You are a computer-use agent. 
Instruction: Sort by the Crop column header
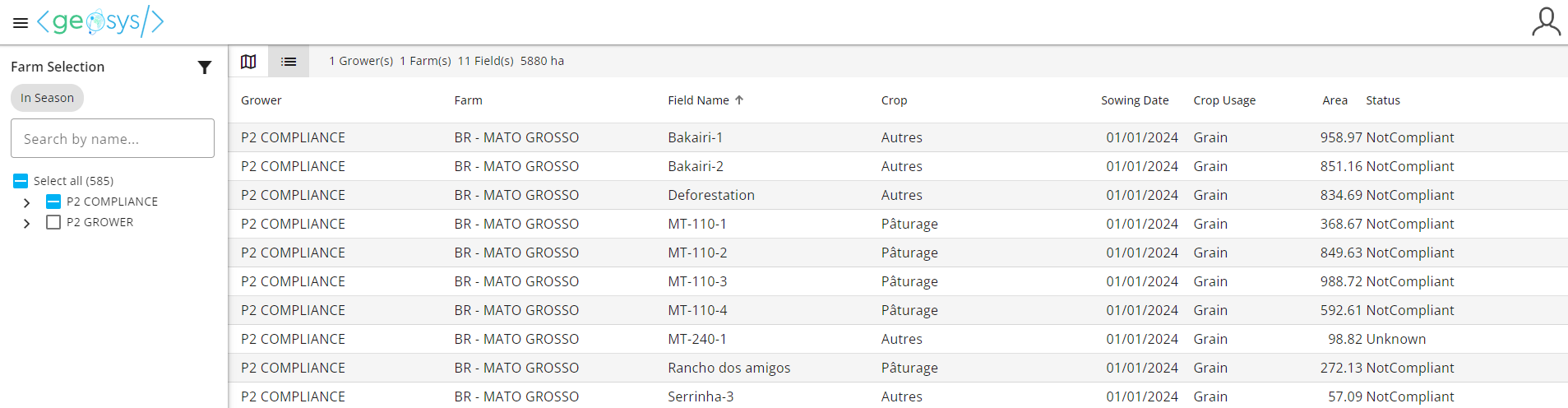[894, 100]
